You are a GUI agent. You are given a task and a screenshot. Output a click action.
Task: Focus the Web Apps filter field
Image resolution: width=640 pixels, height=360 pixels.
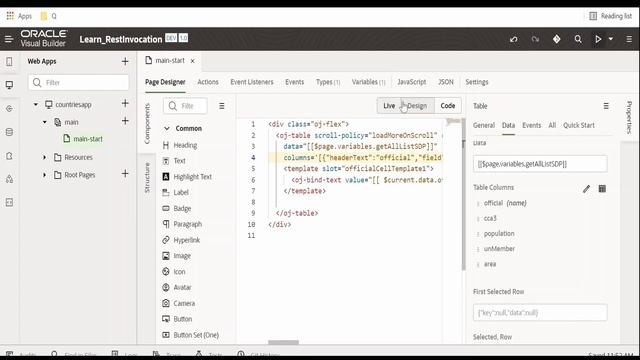[79, 82]
